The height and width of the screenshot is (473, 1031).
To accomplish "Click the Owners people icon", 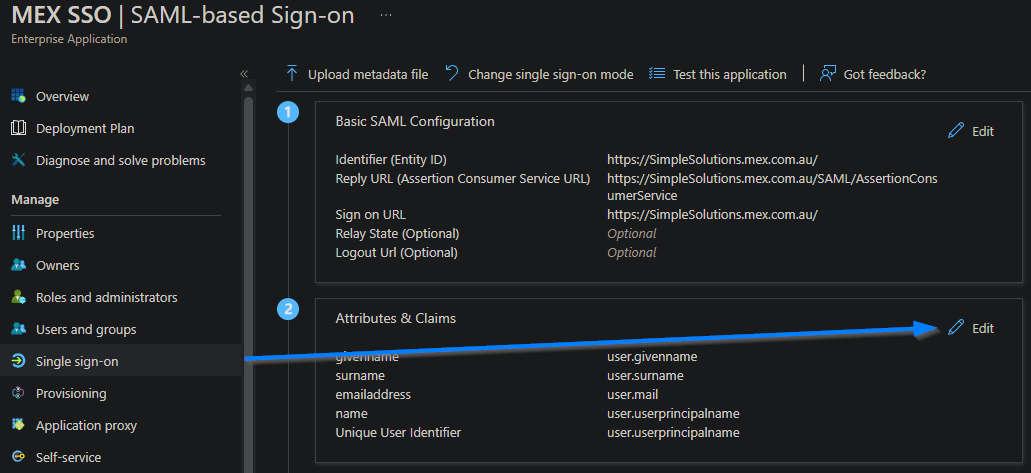I will 18,265.
